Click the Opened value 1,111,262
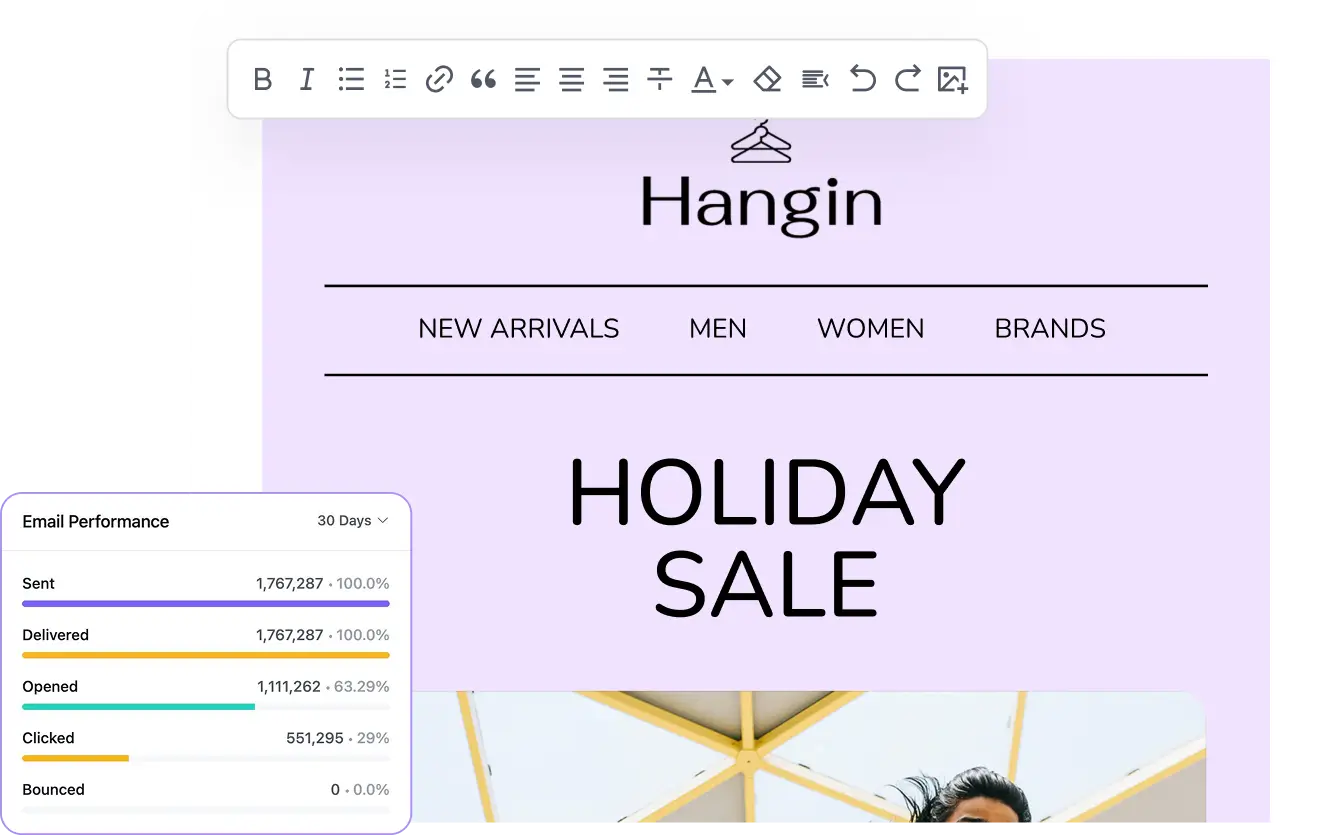The height and width of the screenshot is (836, 1344). [x=289, y=686]
